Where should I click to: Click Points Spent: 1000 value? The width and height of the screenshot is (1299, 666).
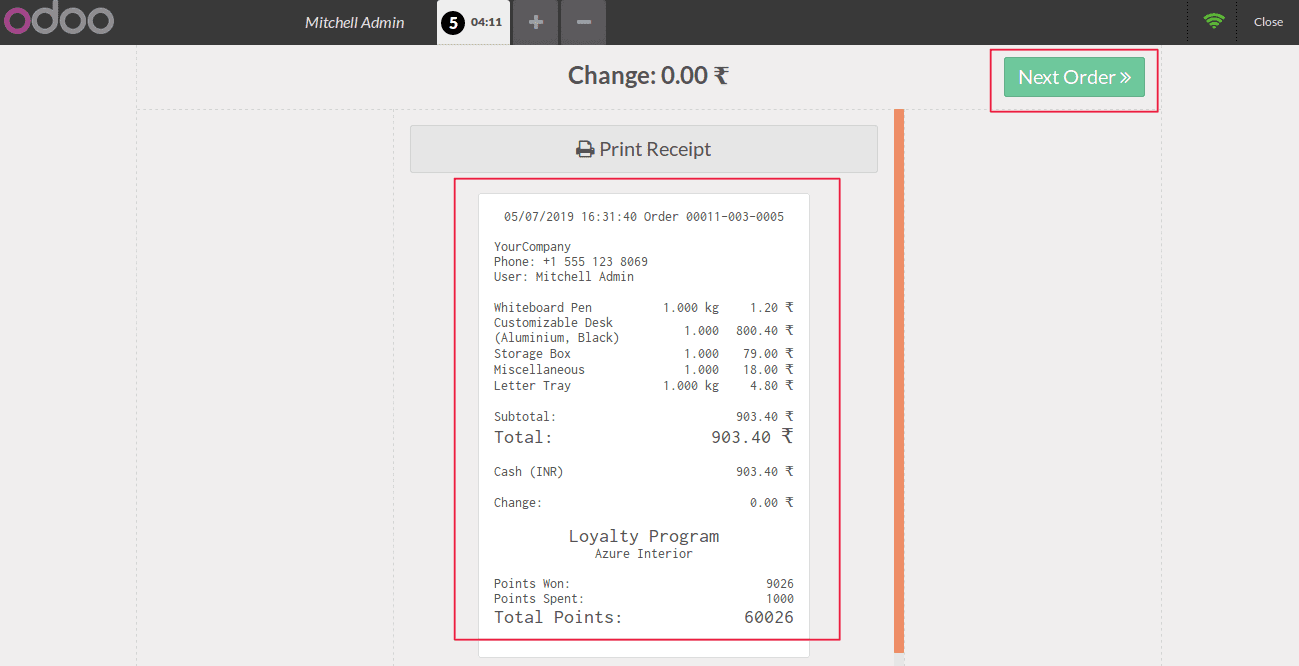click(780, 599)
